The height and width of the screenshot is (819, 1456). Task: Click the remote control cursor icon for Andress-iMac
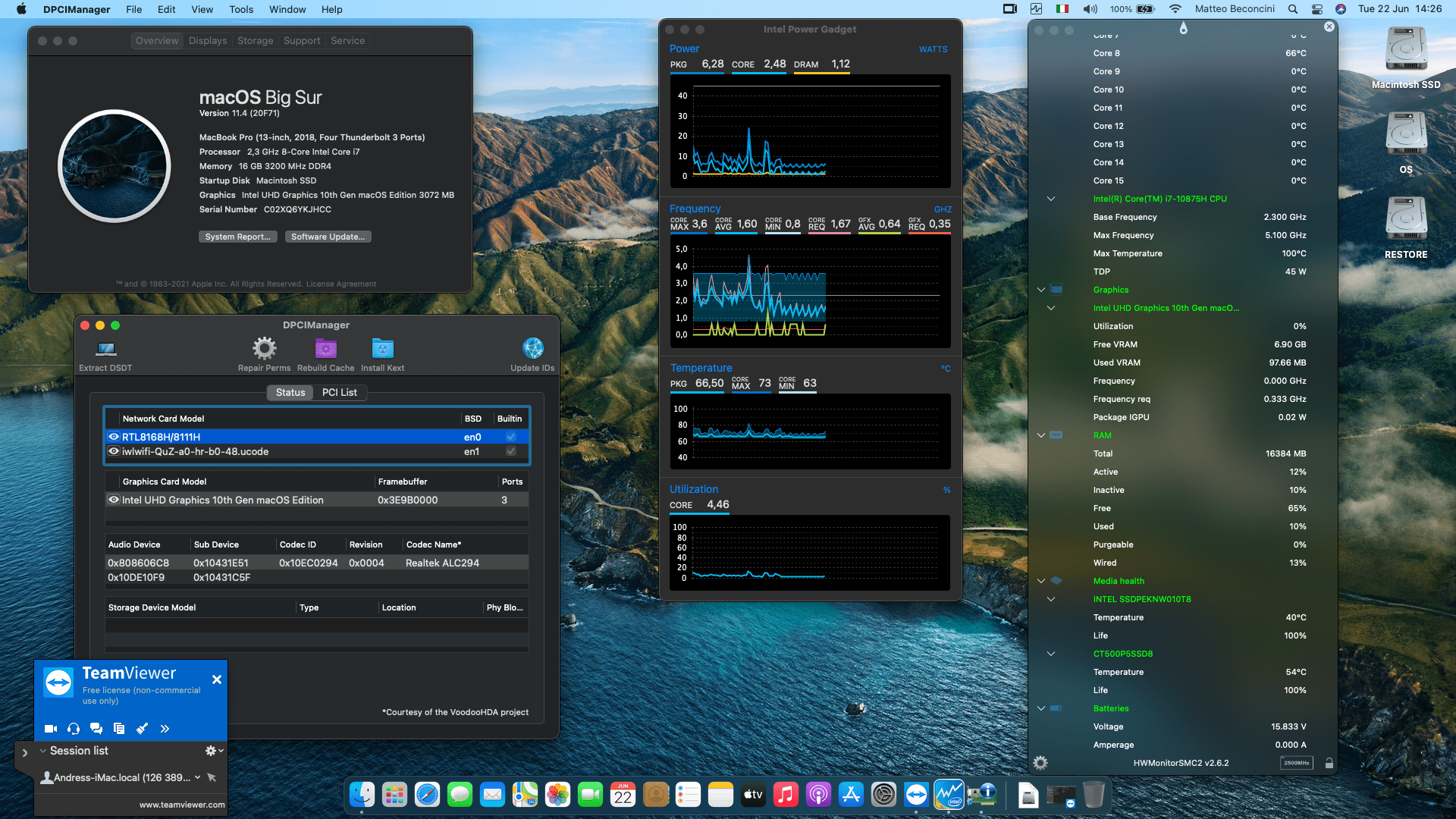tap(212, 777)
